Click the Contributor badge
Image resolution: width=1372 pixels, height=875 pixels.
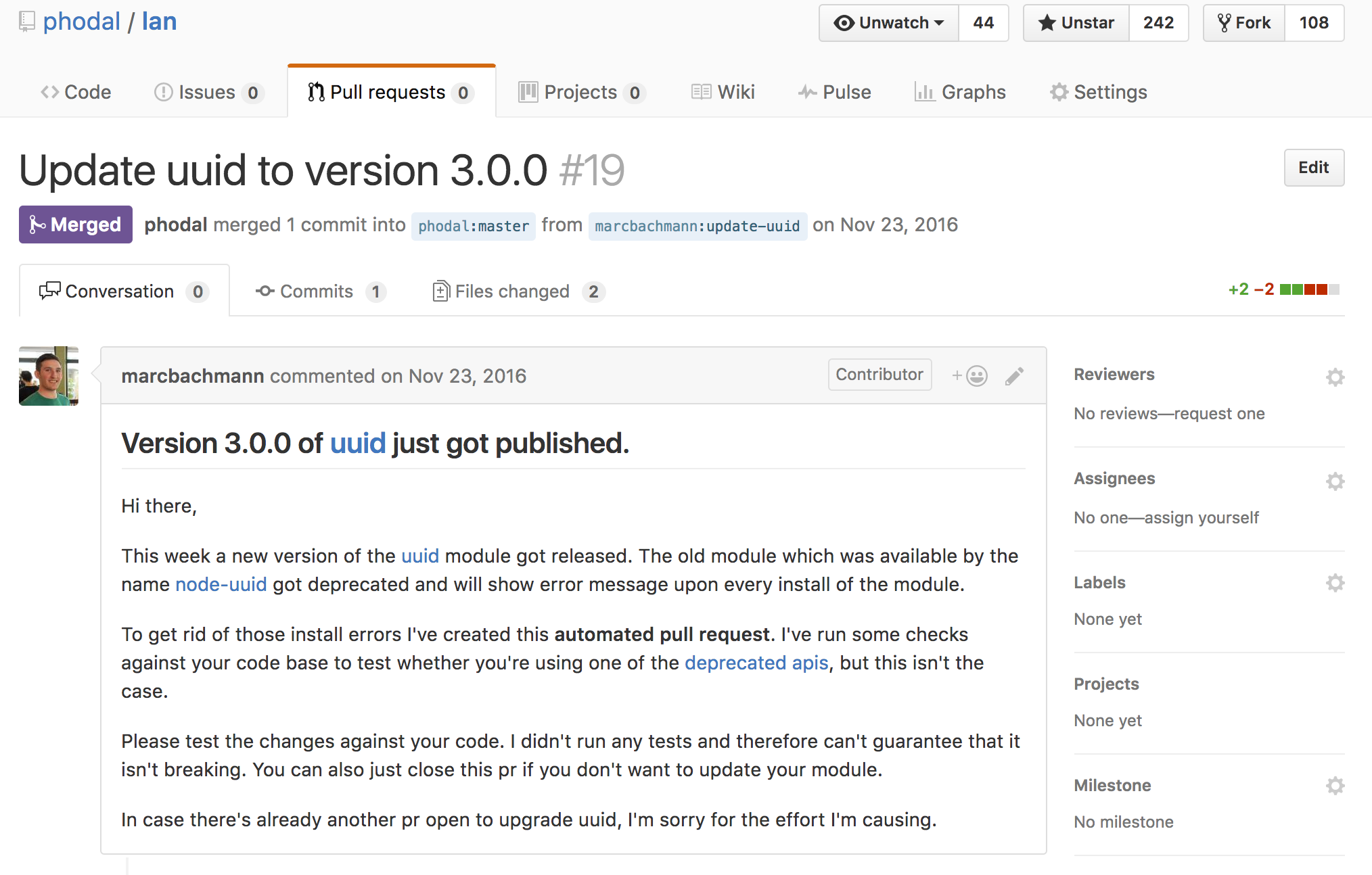tap(879, 375)
